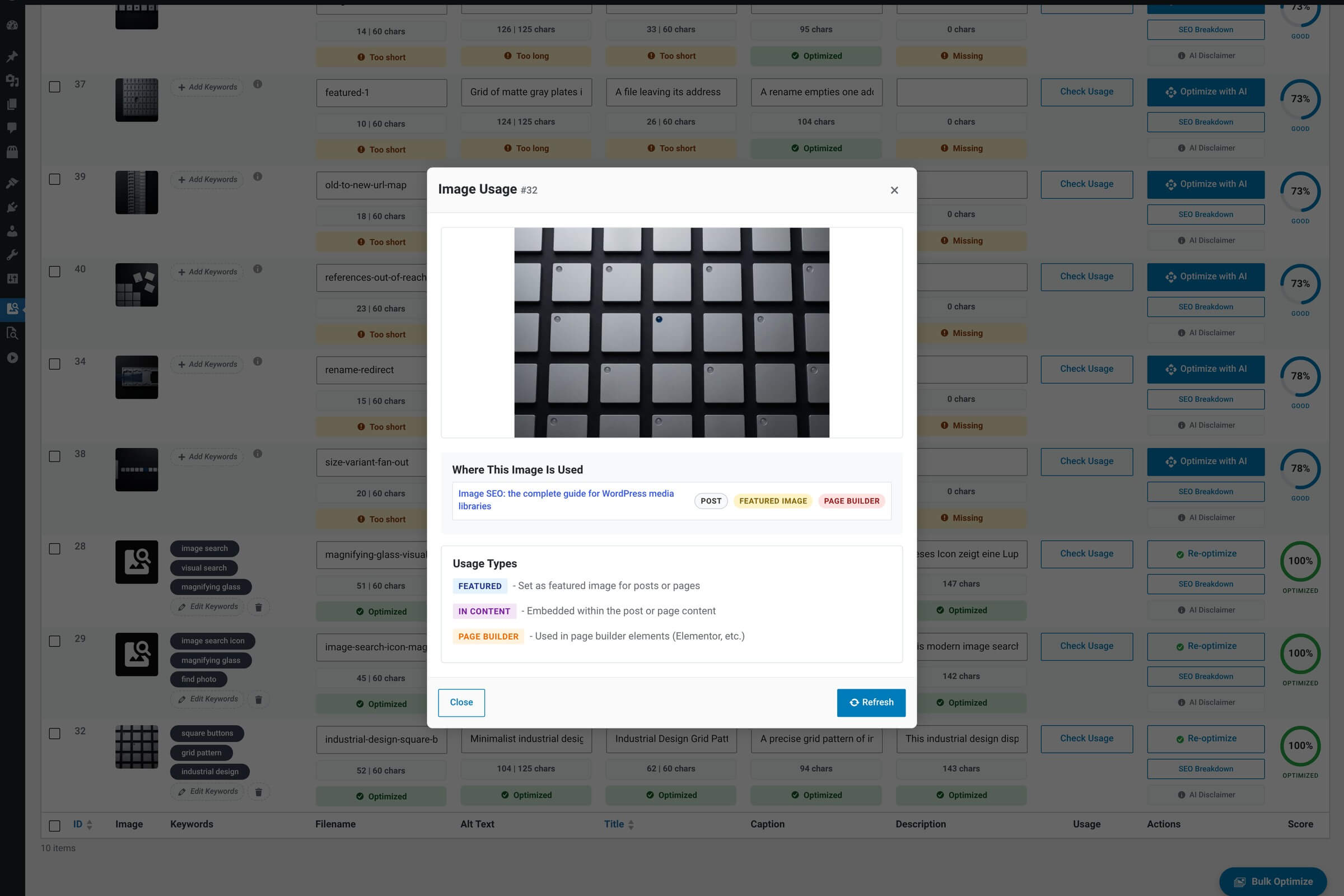The height and width of the screenshot is (896, 1344).
Task: Select the checkbox for image row 29
Action: coord(54,641)
